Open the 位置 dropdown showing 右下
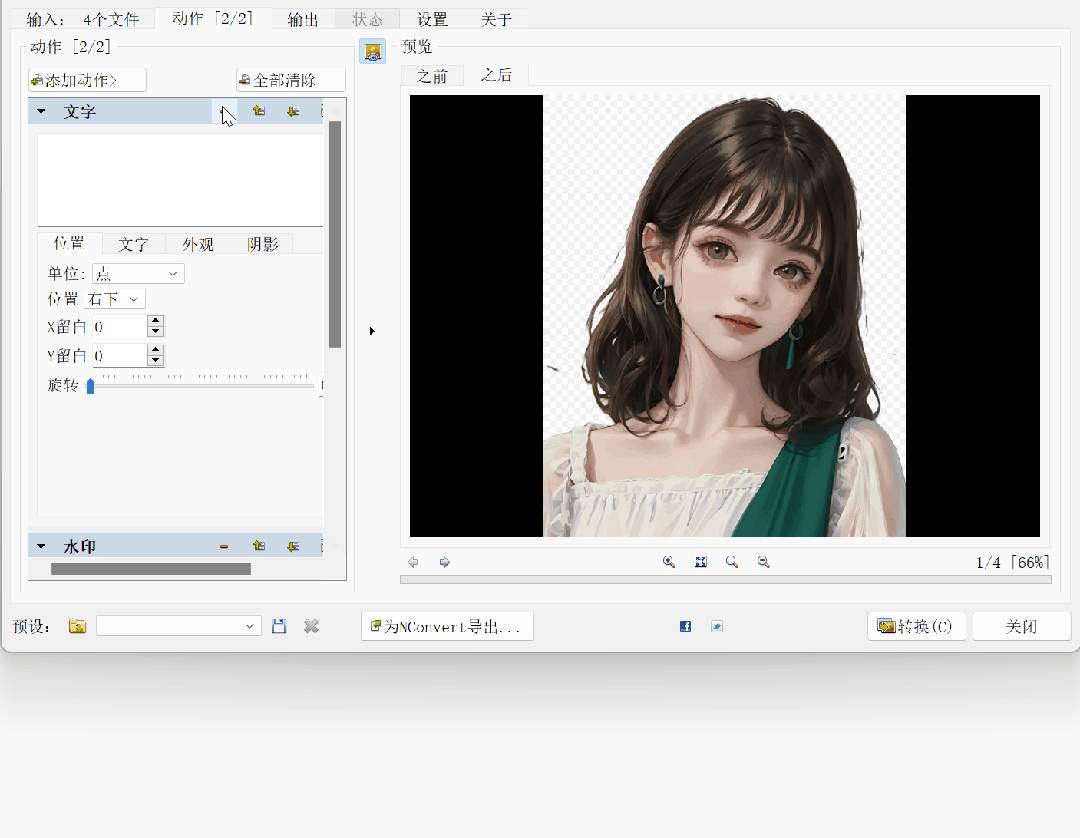Image resolution: width=1080 pixels, height=838 pixels. point(116,299)
